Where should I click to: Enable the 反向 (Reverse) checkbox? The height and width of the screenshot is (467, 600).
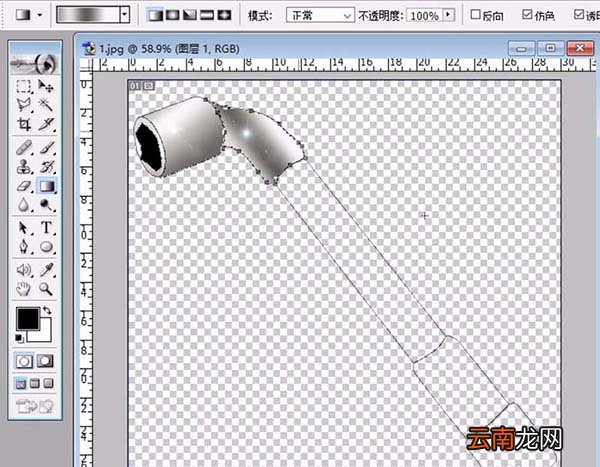coord(475,15)
